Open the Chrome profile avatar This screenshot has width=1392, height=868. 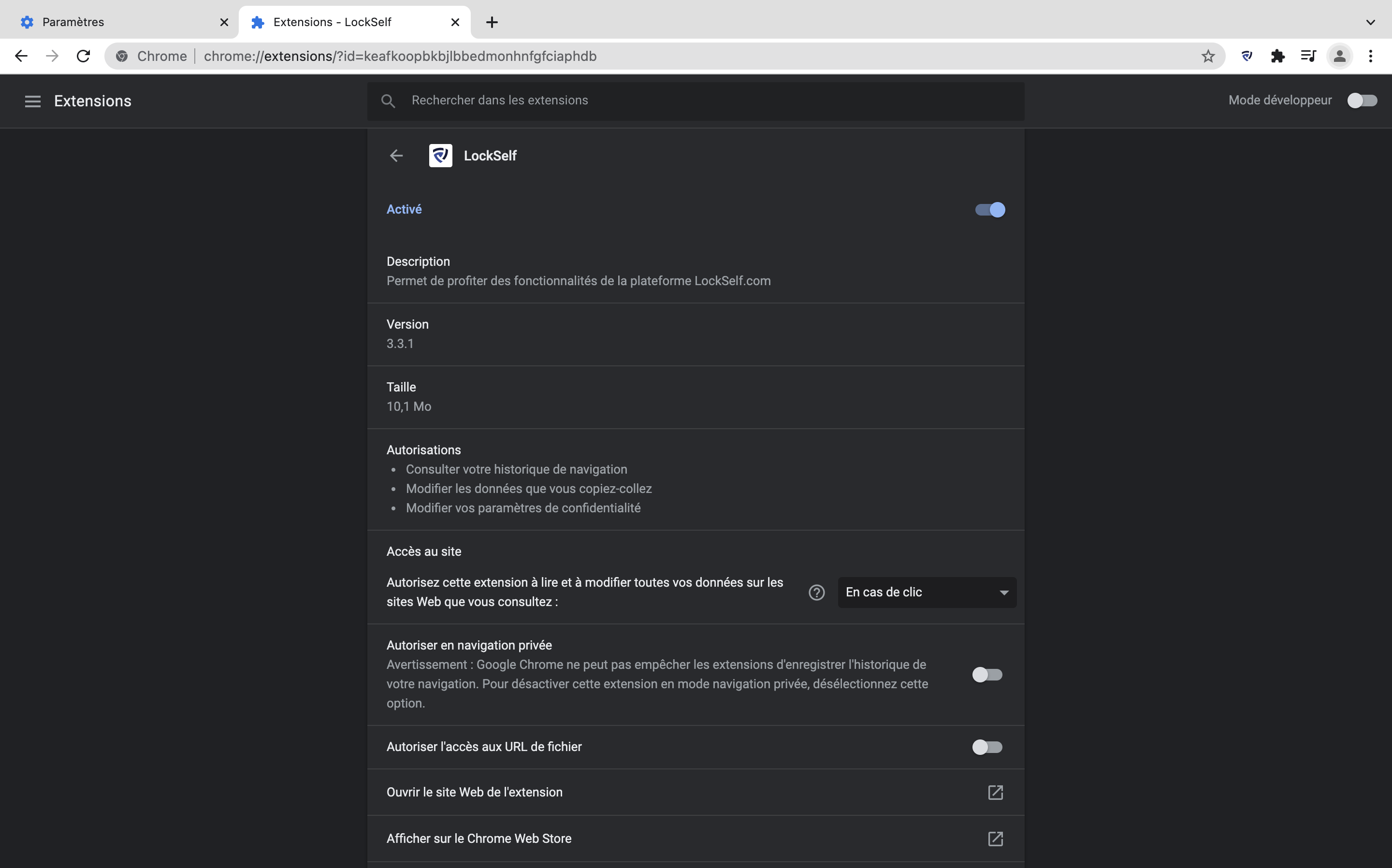(x=1339, y=56)
